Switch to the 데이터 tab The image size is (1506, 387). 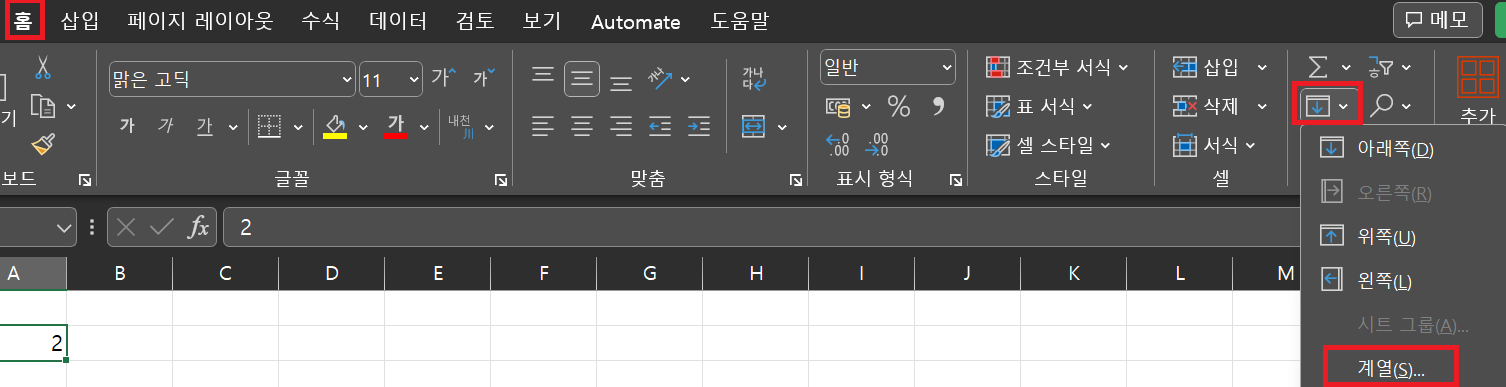(x=398, y=21)
